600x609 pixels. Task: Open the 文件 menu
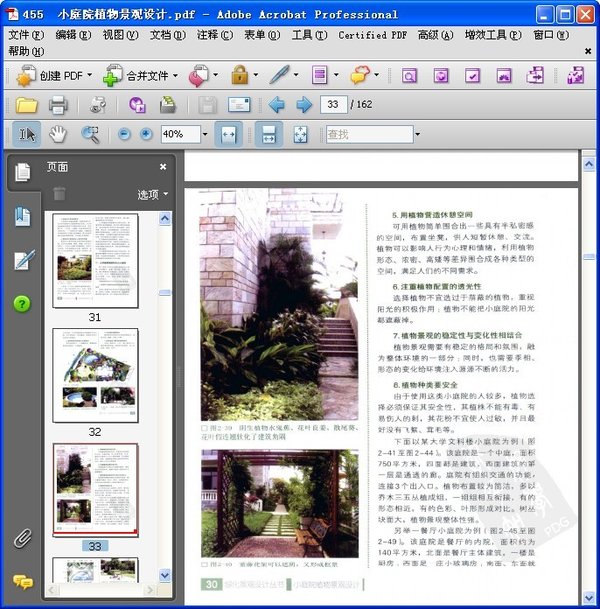[25, 35]
